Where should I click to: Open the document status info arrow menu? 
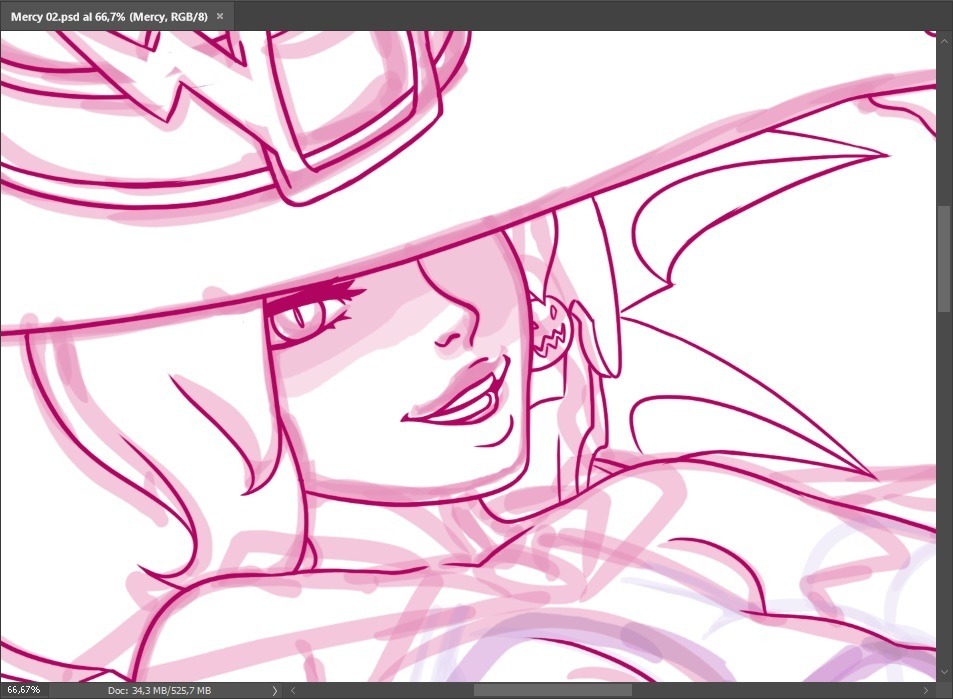pos(275,690)
